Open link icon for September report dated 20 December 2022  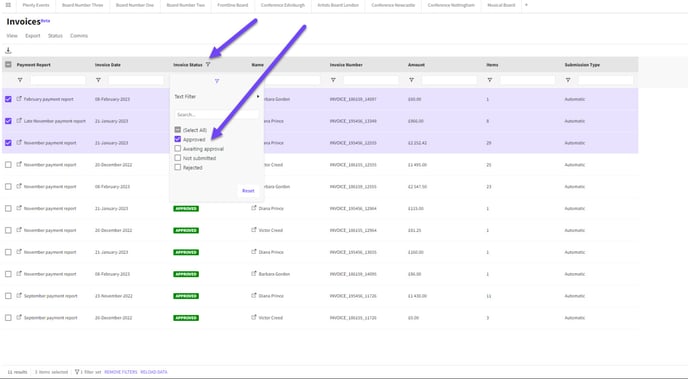pyautogui.click(x=19, y=318)
